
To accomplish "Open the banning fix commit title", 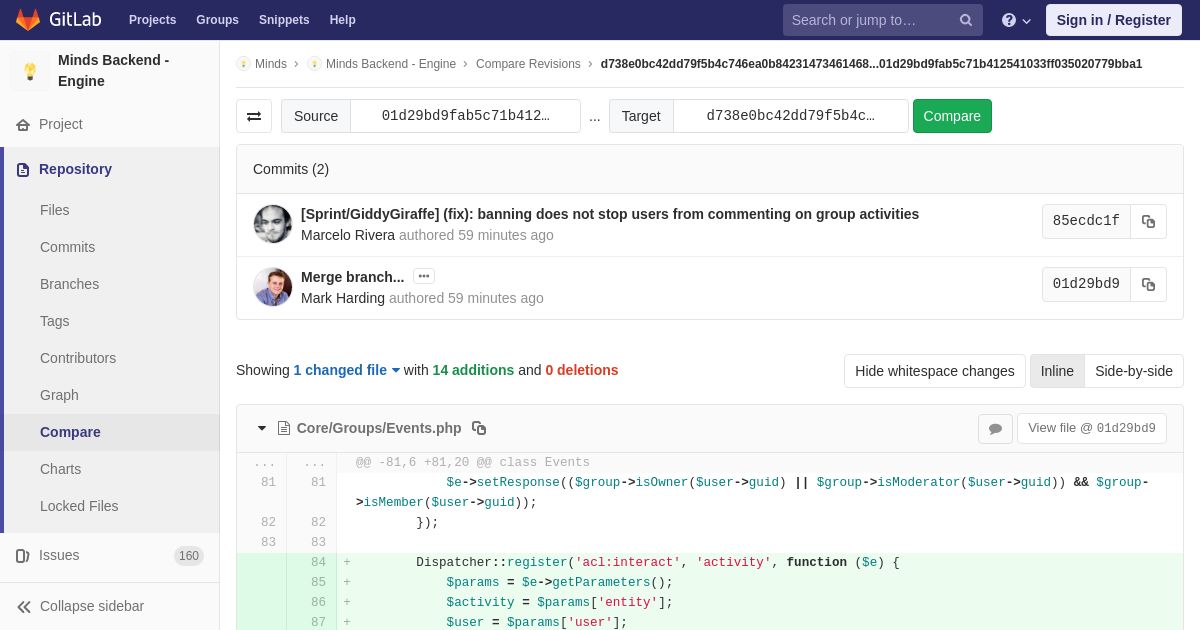I will tap(610, 214).
